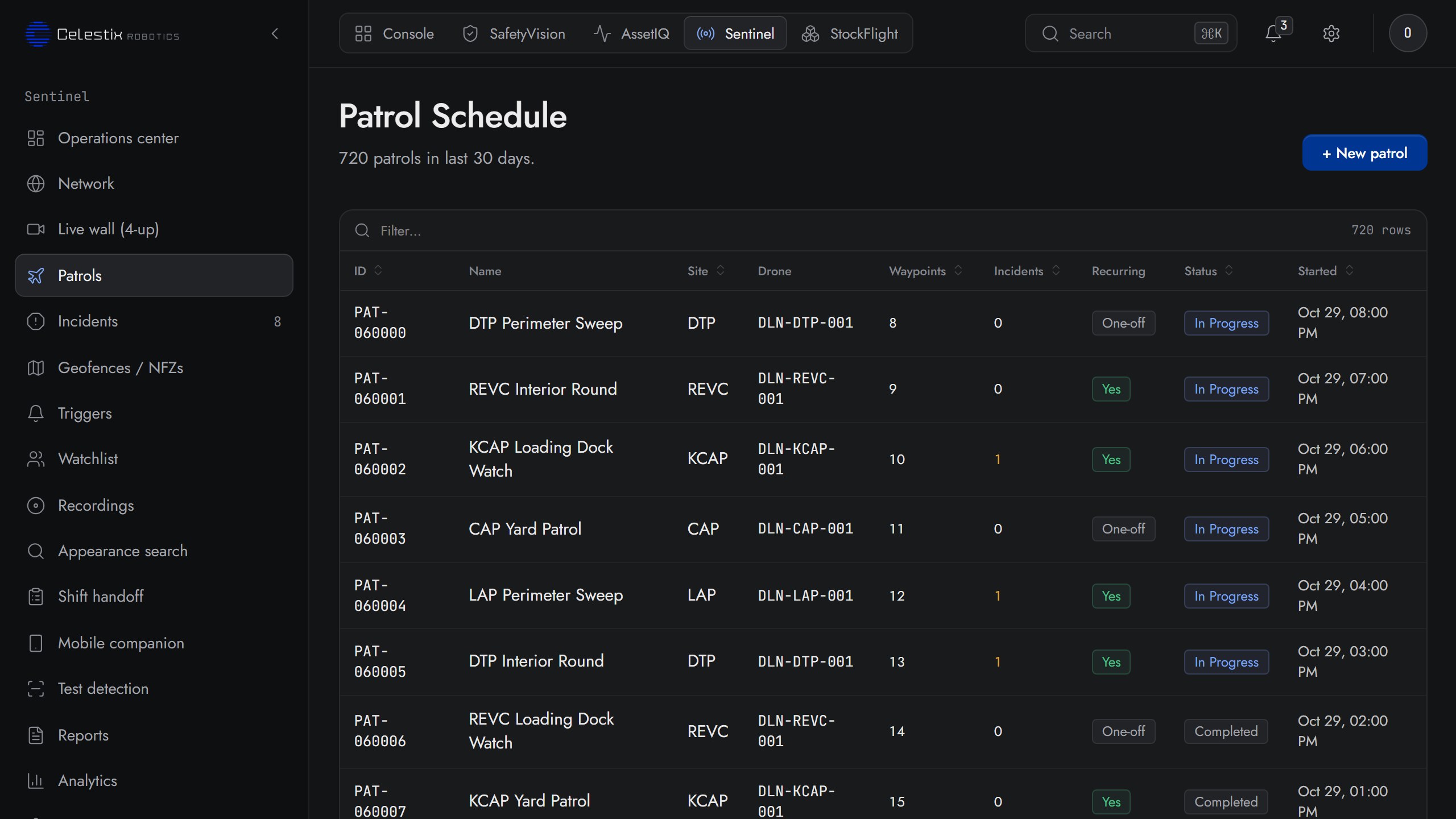Click the SafetyVision shield icon
1456x819 pixels.
click(x=470, y=34)
